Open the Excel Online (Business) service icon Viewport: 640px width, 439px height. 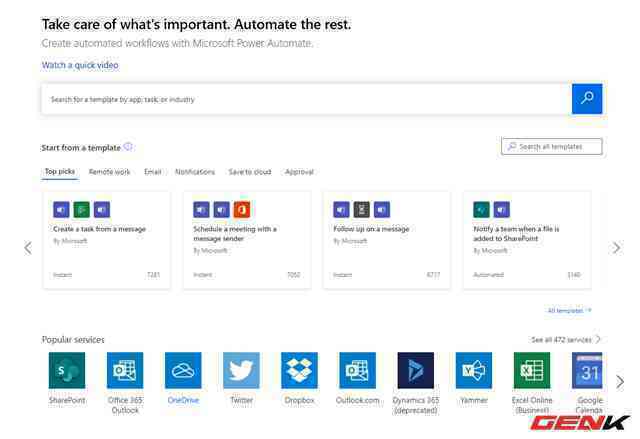pos(532,370)
